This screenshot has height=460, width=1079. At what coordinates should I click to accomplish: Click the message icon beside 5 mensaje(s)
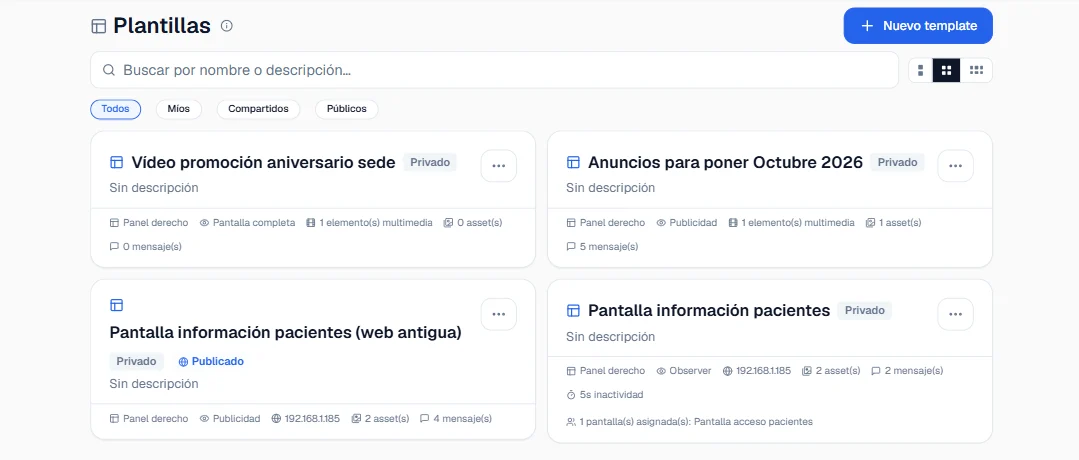pos(571,247)
